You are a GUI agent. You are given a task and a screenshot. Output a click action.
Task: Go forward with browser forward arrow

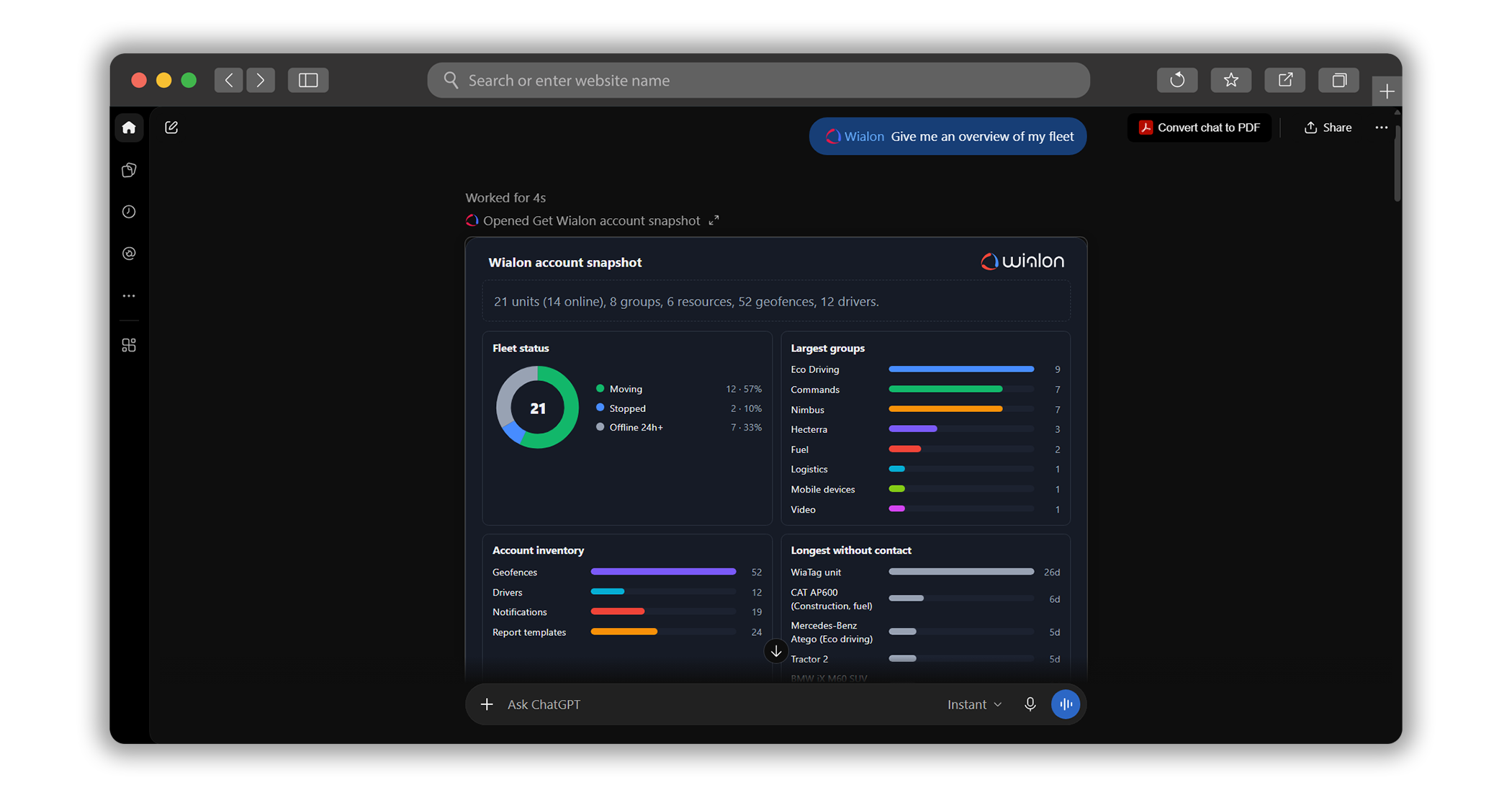click(261, 80)
